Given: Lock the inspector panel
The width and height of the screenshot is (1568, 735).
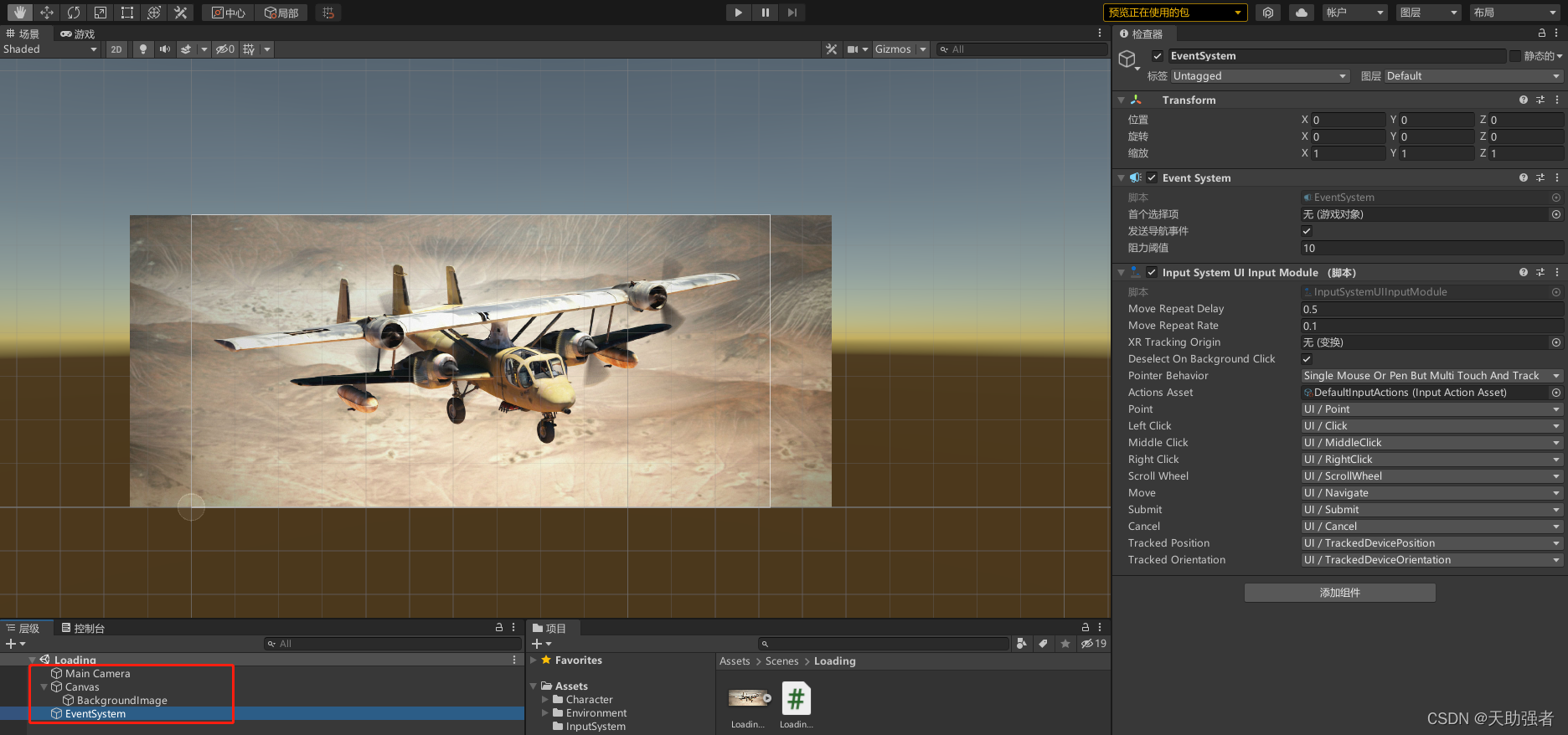Looking at the screenshot, I should coord(1542,33).
